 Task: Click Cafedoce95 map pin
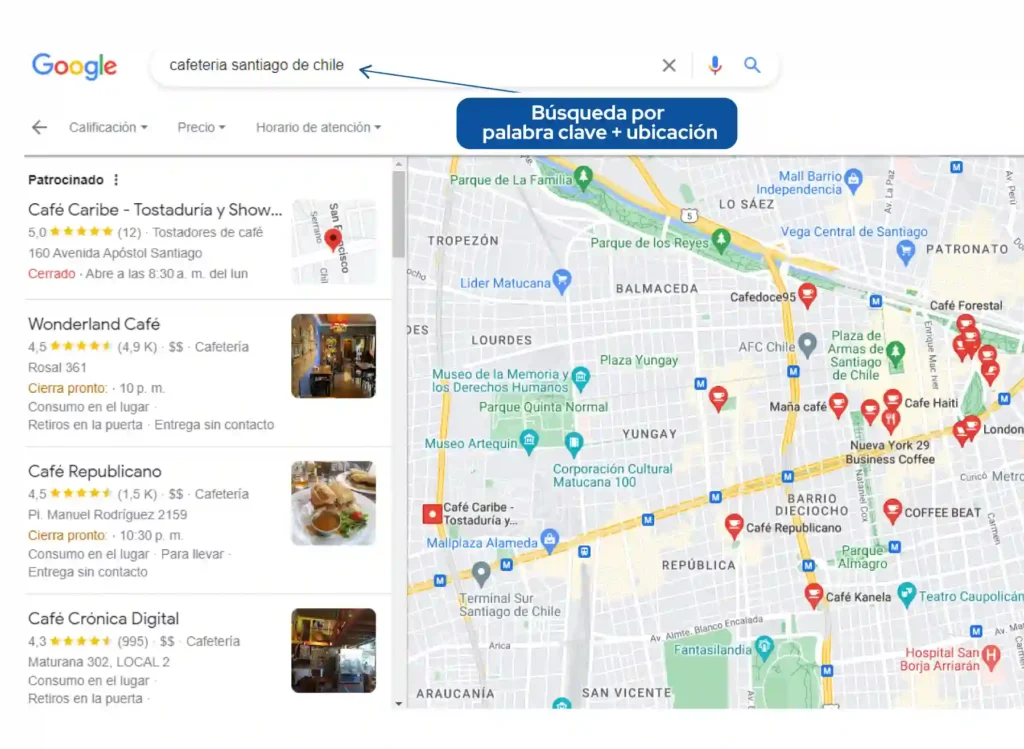[808, 296]
